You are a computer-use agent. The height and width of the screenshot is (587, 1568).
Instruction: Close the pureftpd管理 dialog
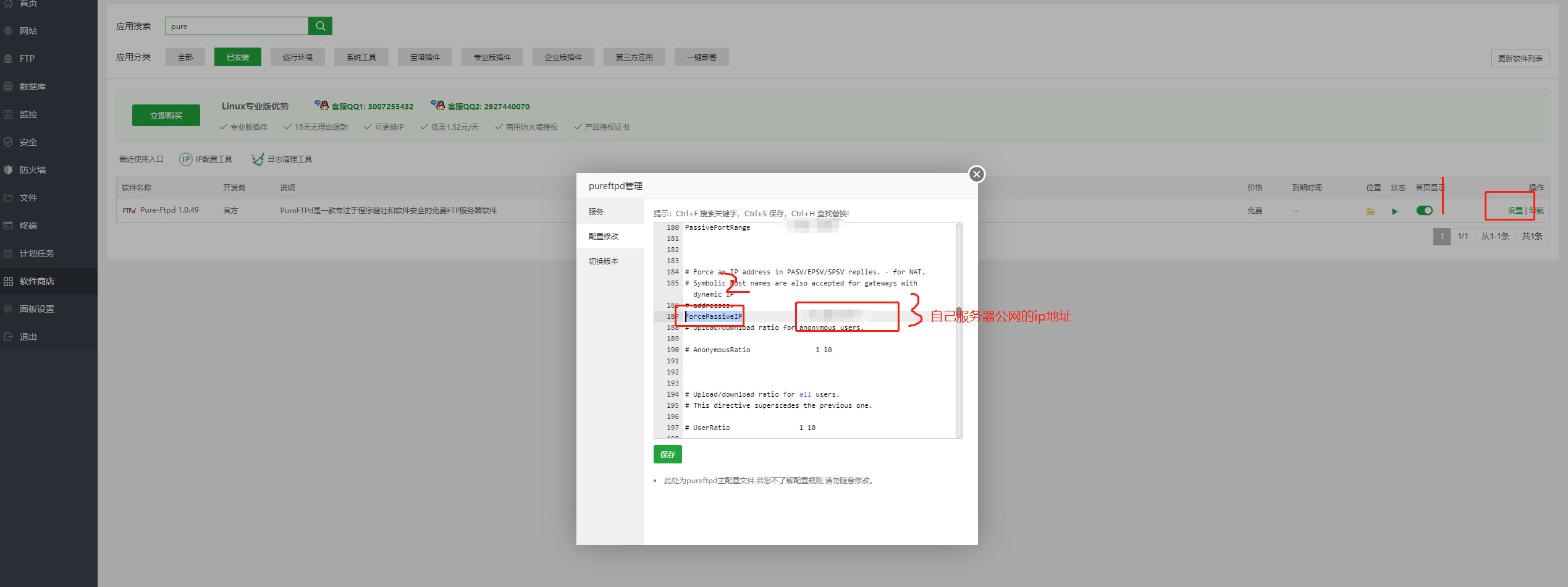click(977, 174)
